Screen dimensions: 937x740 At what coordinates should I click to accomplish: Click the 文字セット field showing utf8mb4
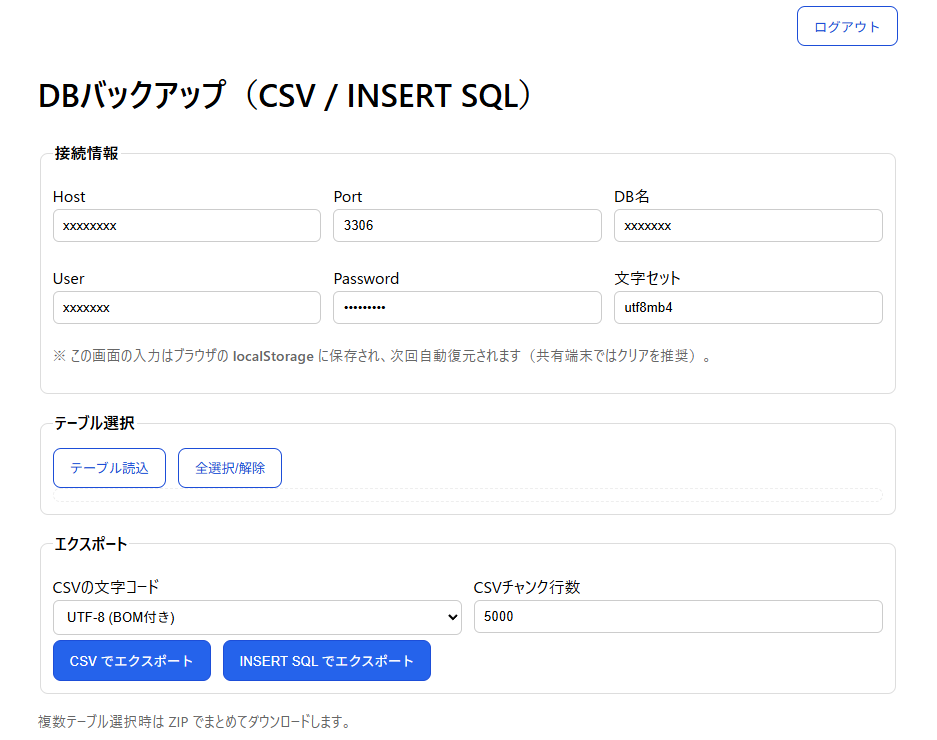coord(747,307)
